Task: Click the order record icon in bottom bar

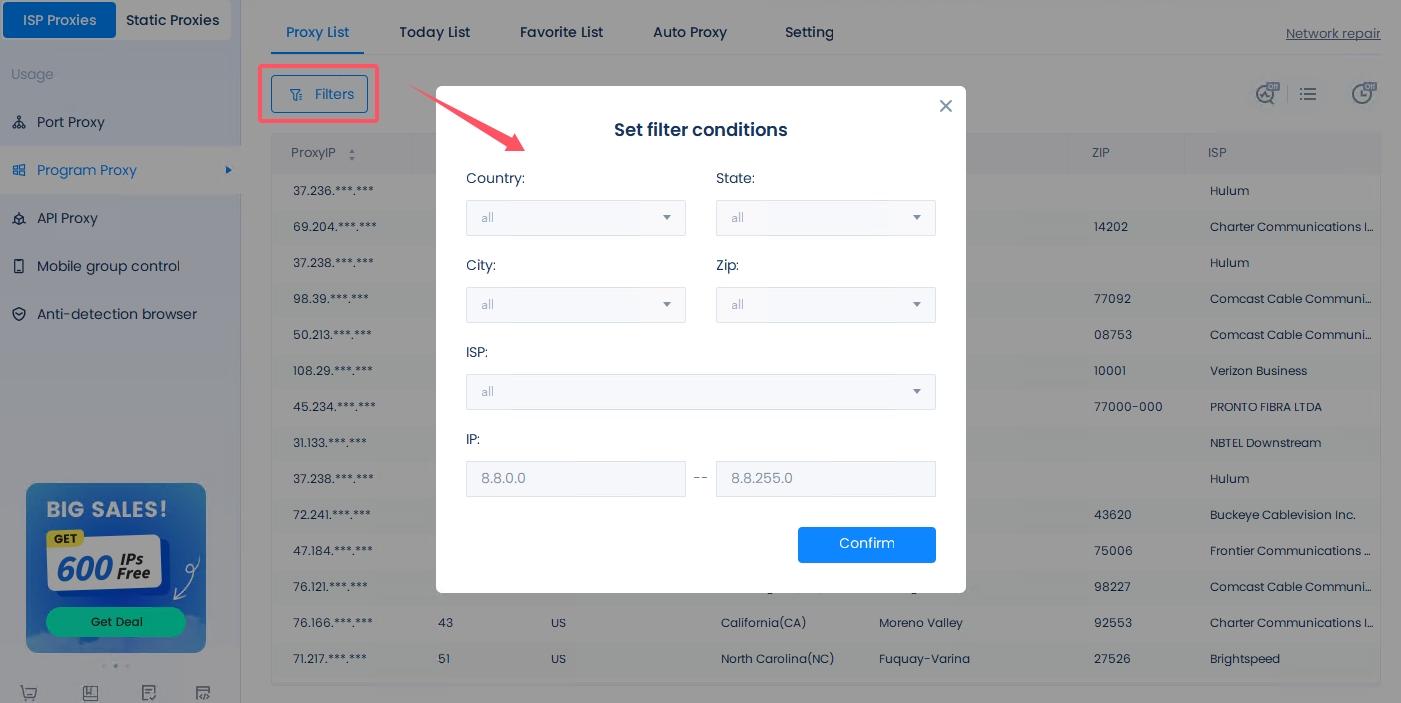Action: click(x=149, y=693)
